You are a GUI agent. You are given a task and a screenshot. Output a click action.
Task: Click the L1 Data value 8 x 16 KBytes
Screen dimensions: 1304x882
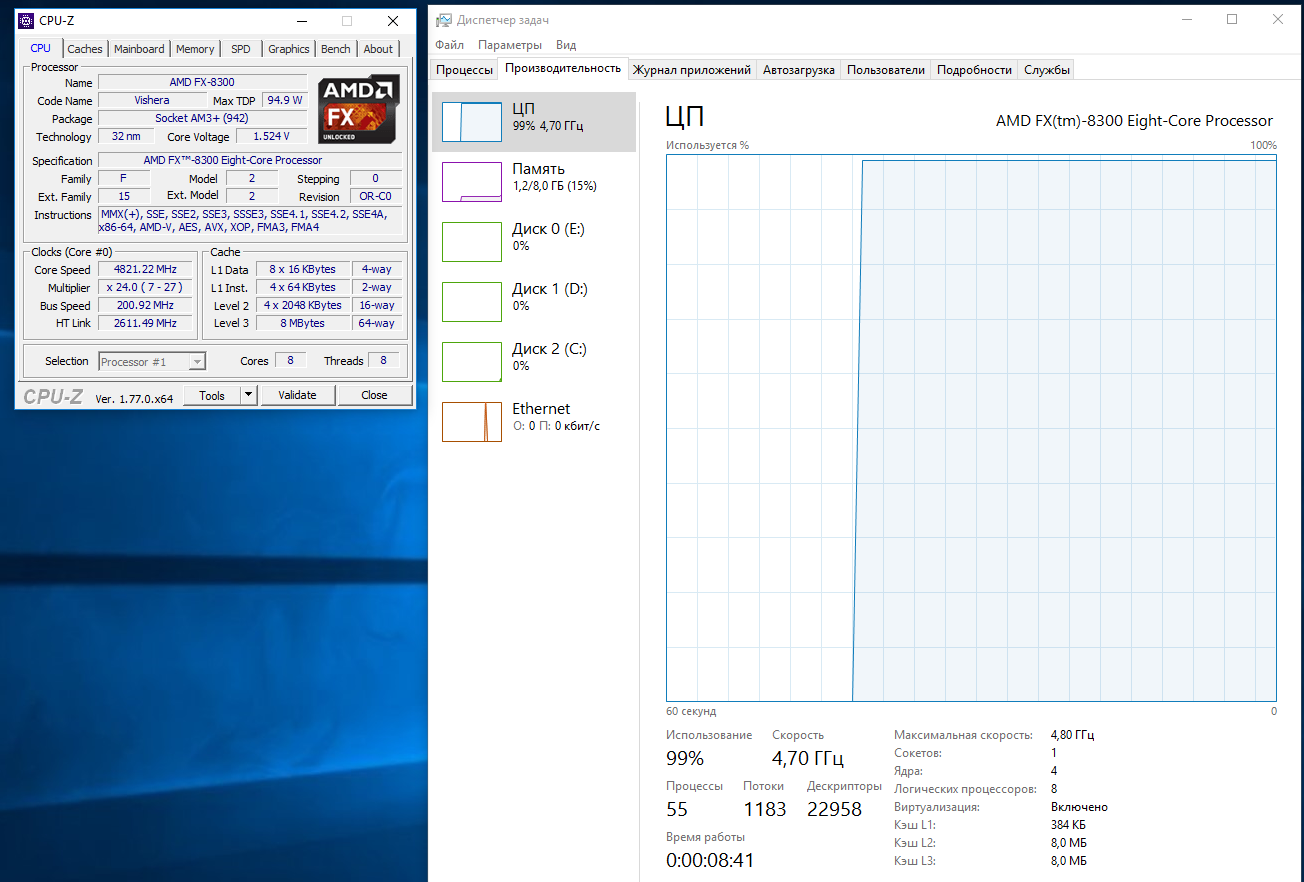[304, 270]
